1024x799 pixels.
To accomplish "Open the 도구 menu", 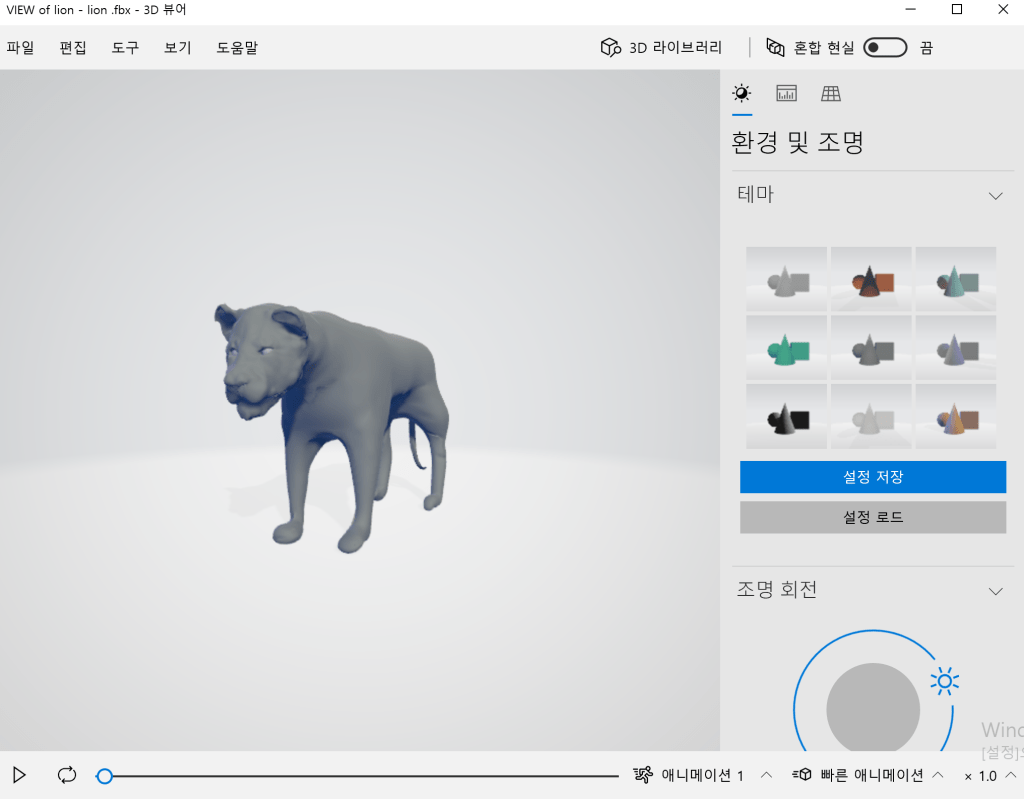I will (x=125, y=47).
